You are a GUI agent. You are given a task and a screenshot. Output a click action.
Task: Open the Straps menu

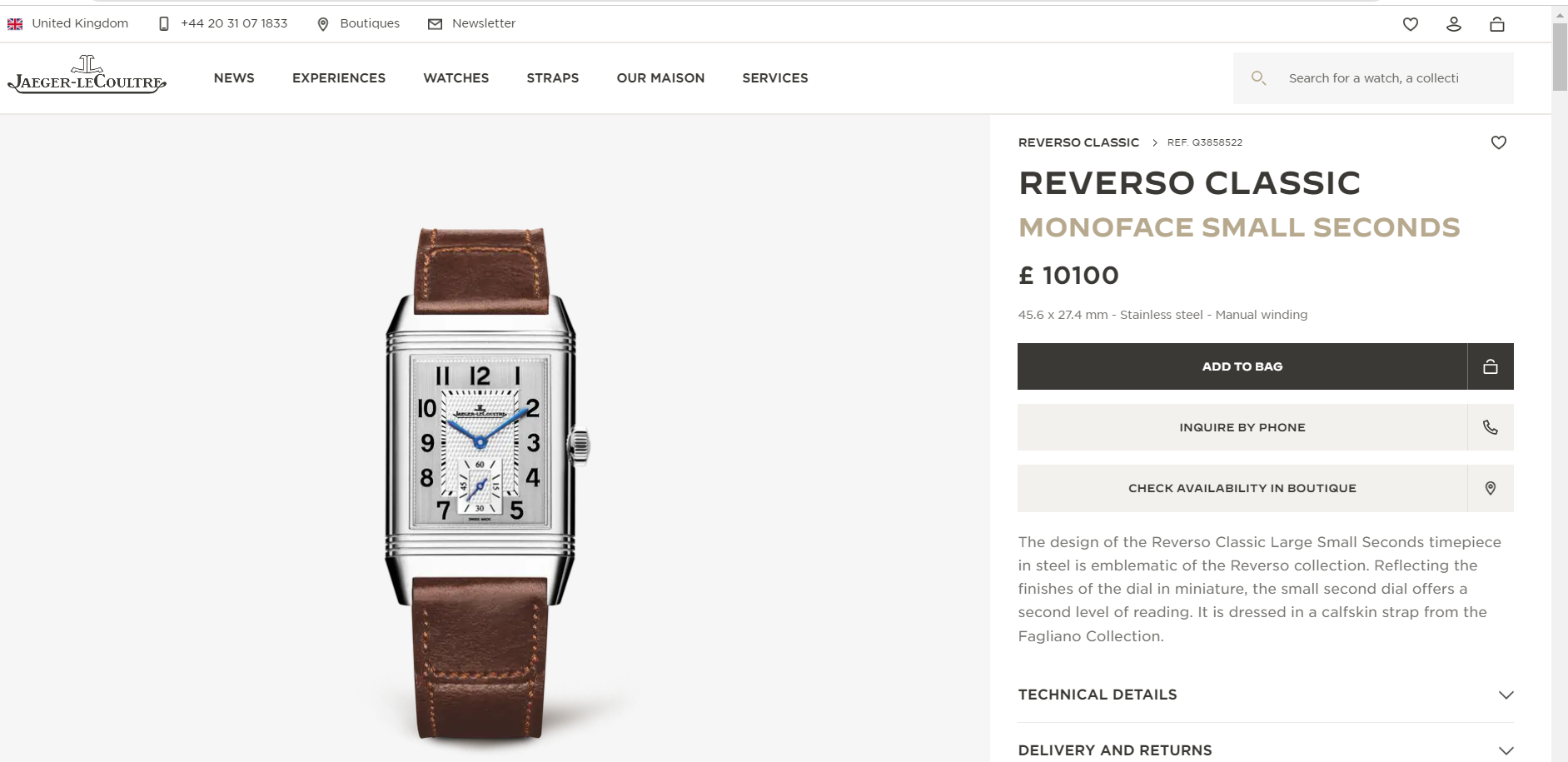(x=553, y=78)
